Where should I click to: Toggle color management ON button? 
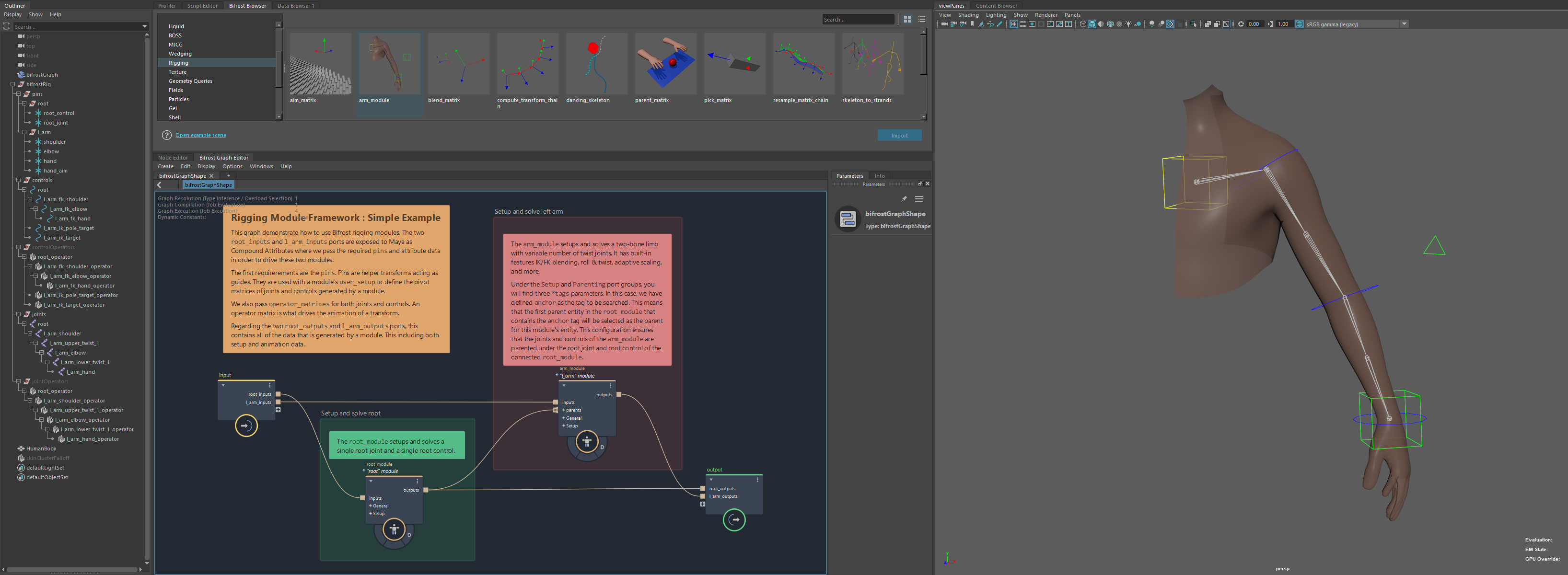click(x=1300, y=24)
